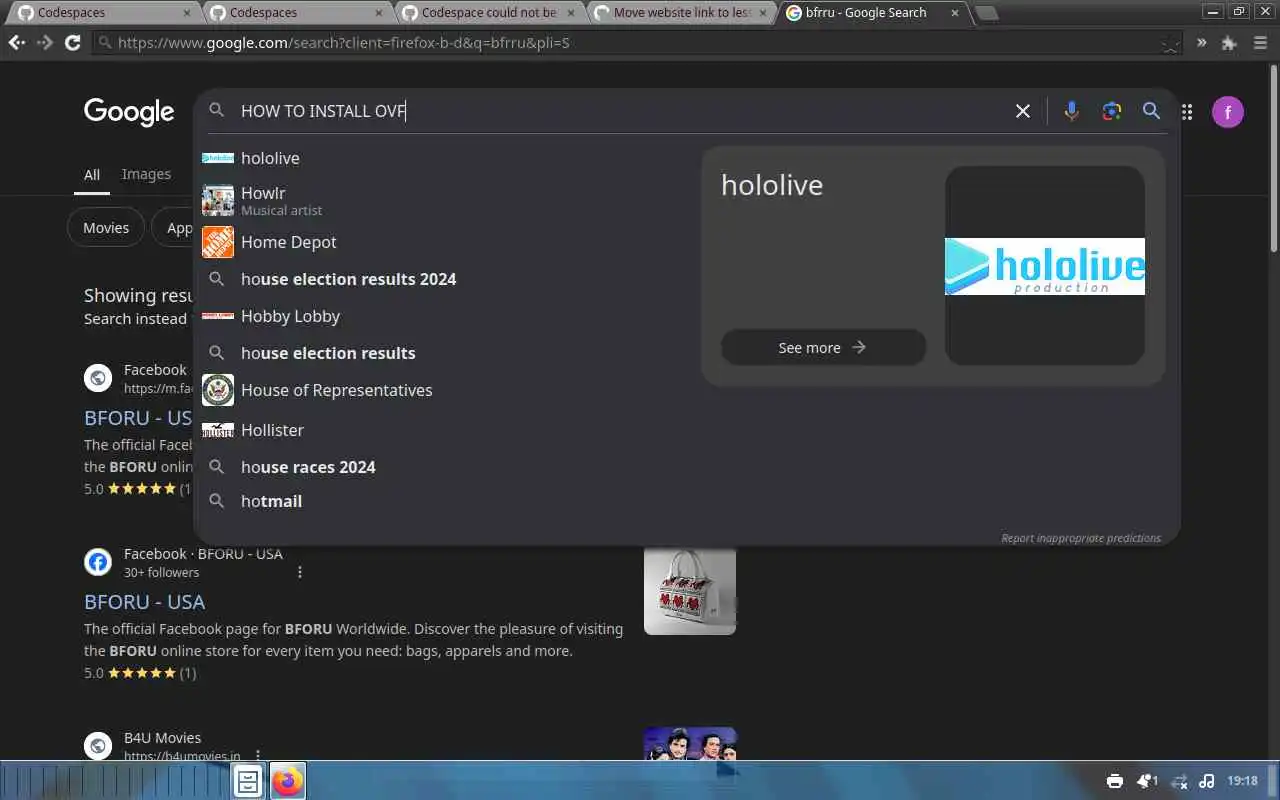Viewport: 1280px width, 800px height.
Task: Click the Firefox taskbar icon
Action: [288, 781]
